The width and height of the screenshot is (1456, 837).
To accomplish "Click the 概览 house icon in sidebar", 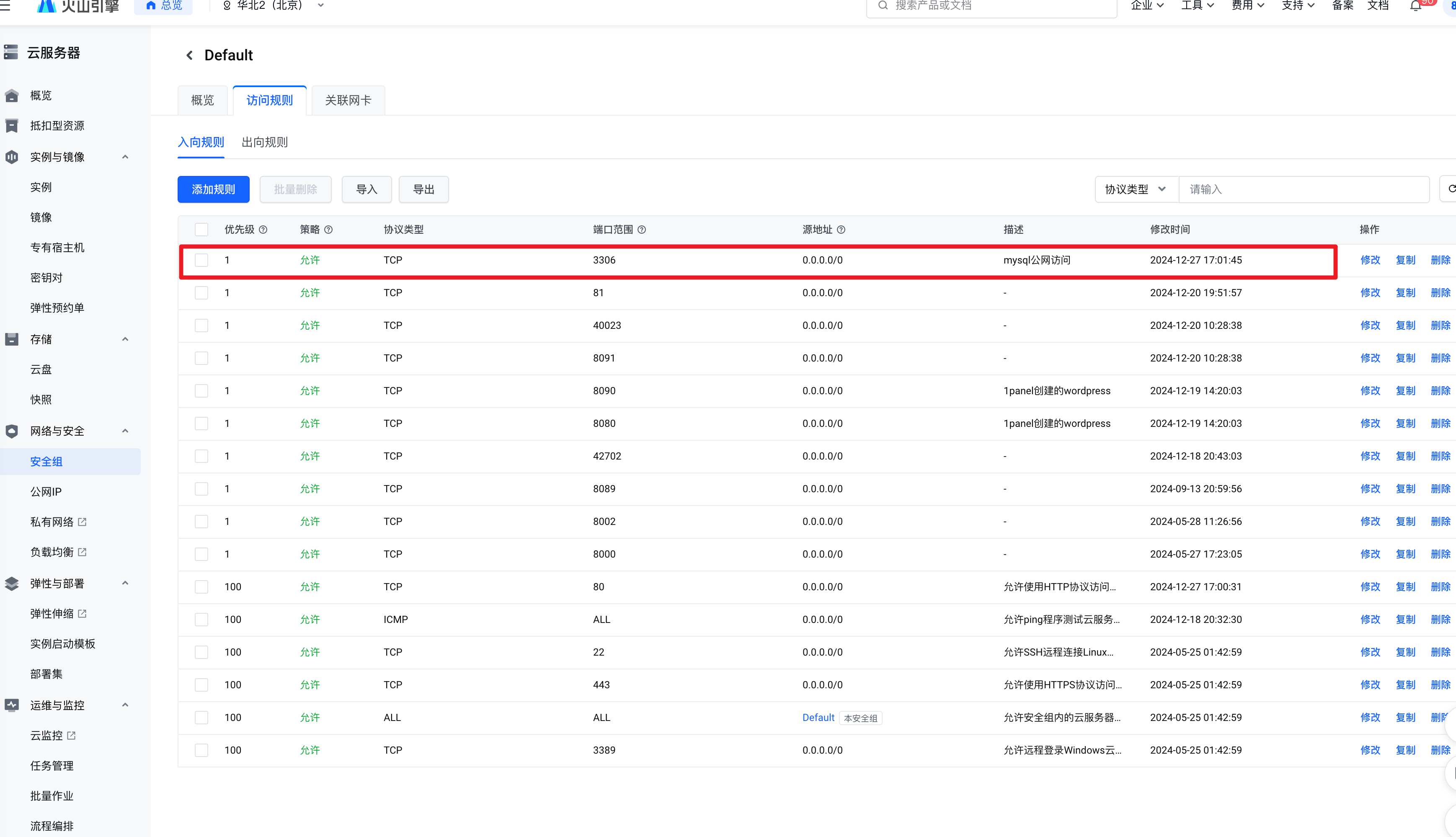I will pyautogui.click(x=11, y=96).
